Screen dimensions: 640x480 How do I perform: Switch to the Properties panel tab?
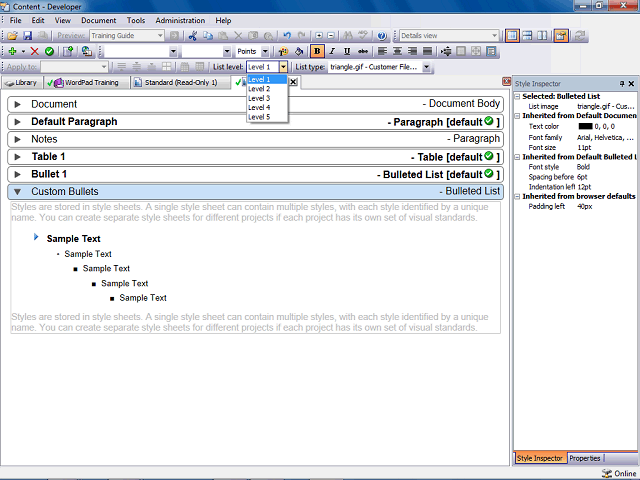(x=584, y=458)
